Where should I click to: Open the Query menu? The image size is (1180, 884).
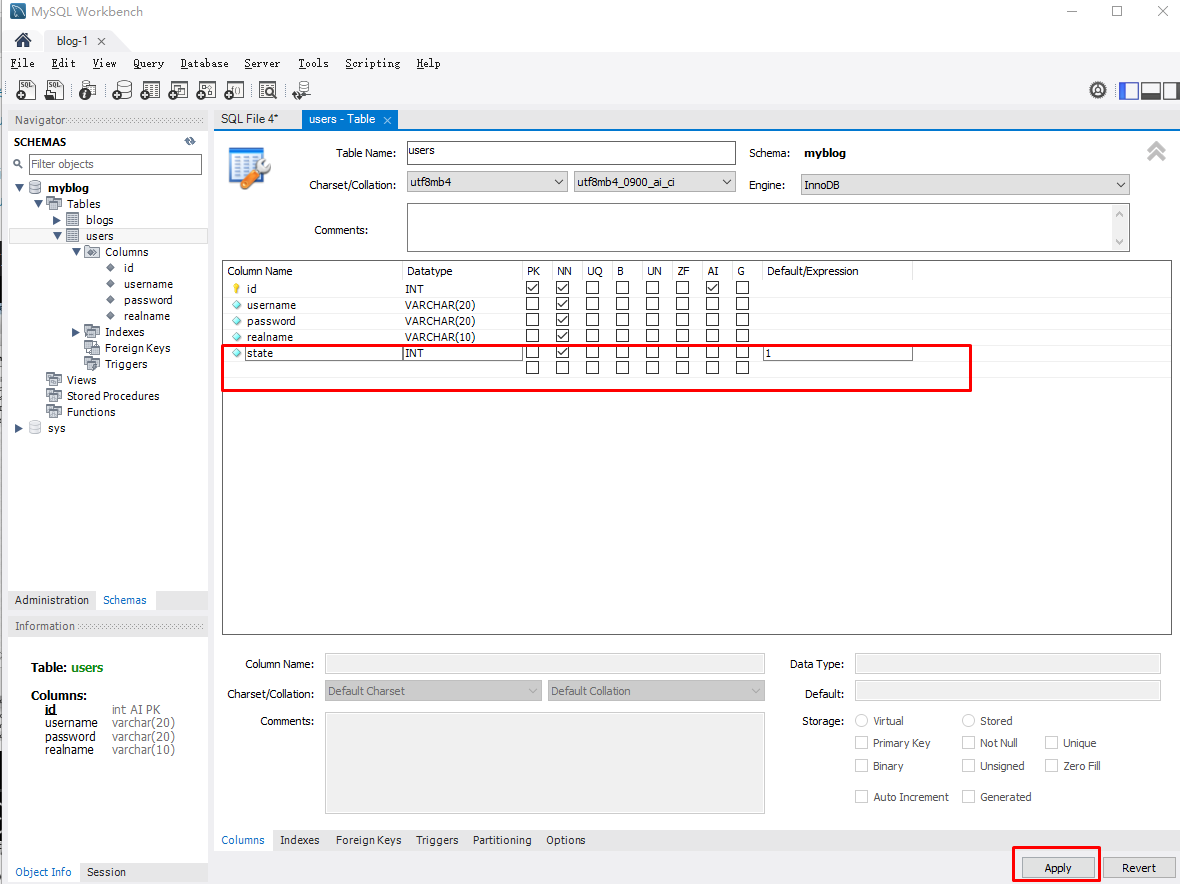[x=148, y=63]
